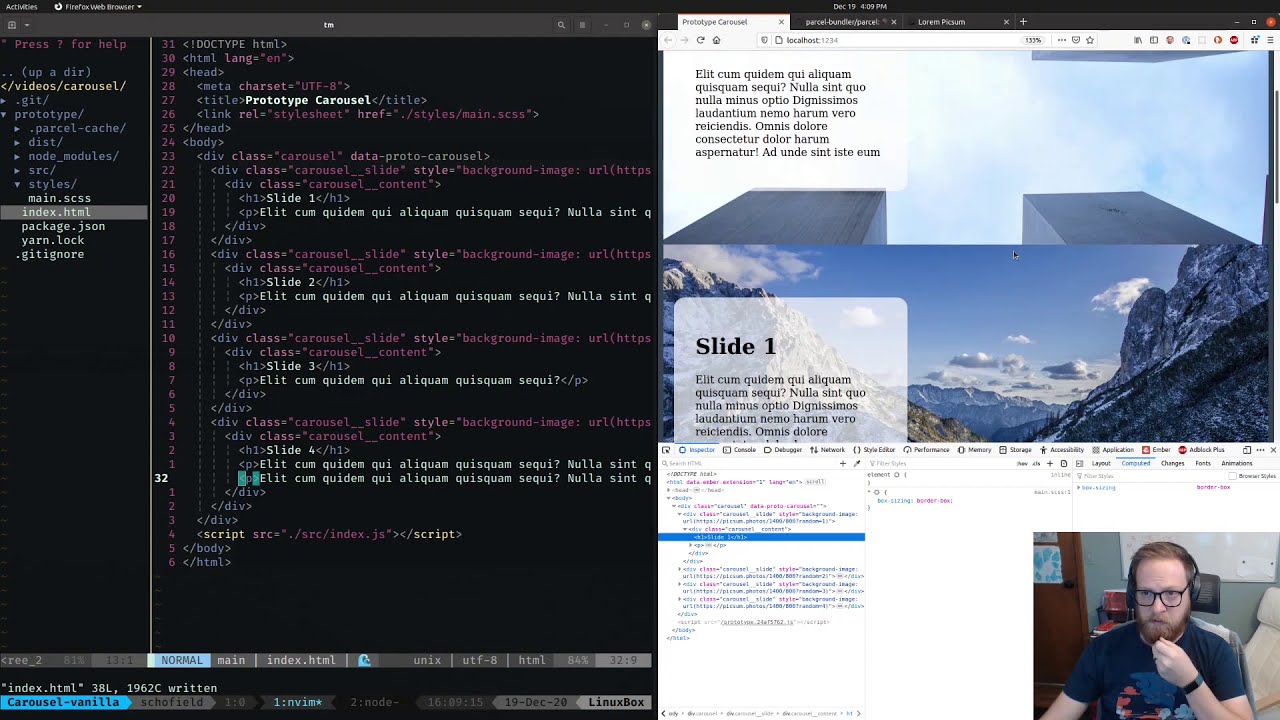
Task: Switch to Console devtools tab
Action: pyautogui.click(x=739, y=450)
